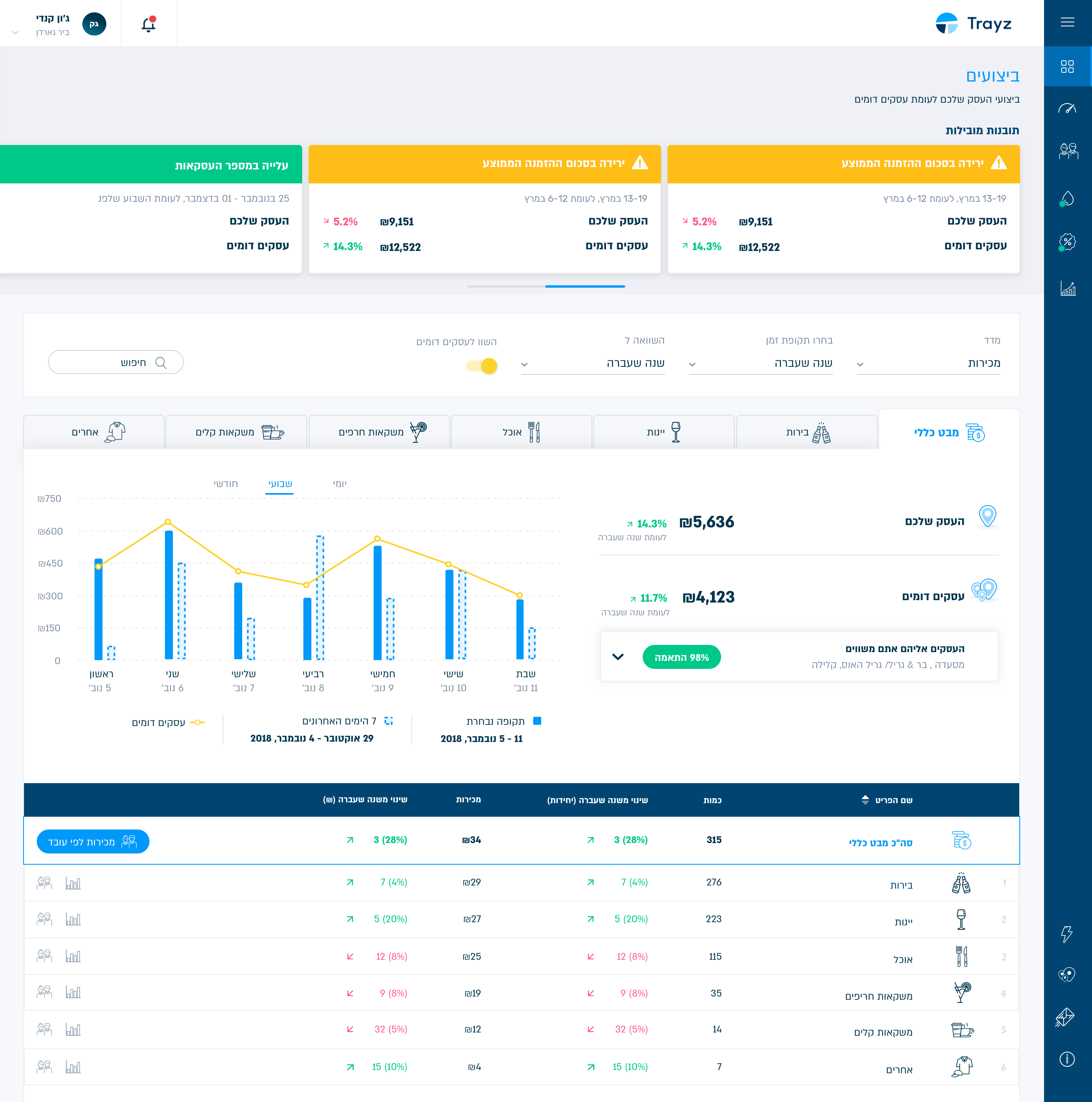Click the insights carousel scroll indicator
The height and width of the screenshot is (1102, 1092).
pyautogui.click(x=546, y=286)
